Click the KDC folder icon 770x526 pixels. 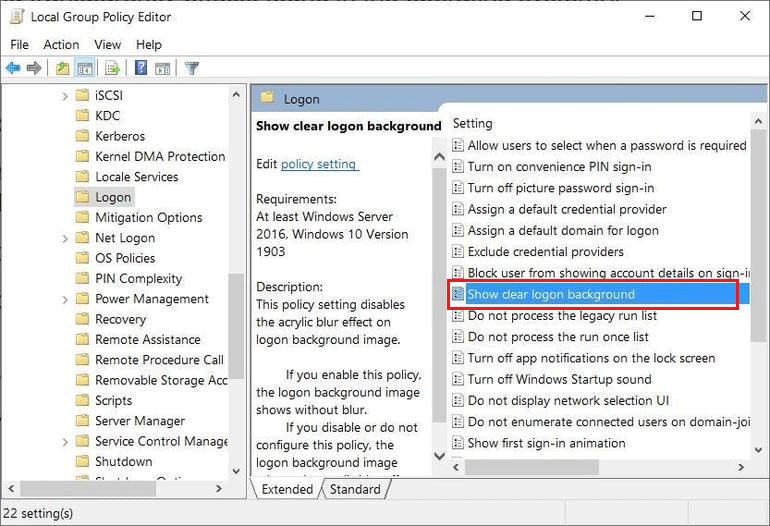pos(82,115)
